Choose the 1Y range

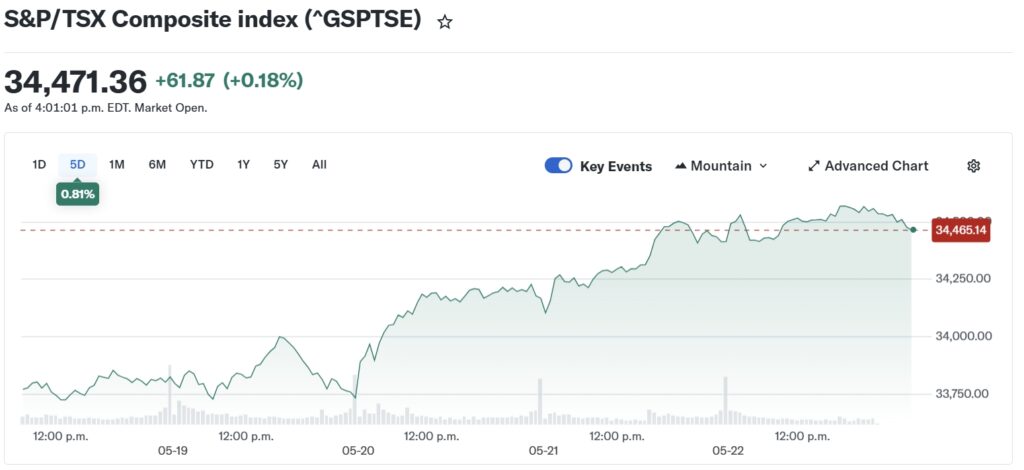(x=244, y=164)
